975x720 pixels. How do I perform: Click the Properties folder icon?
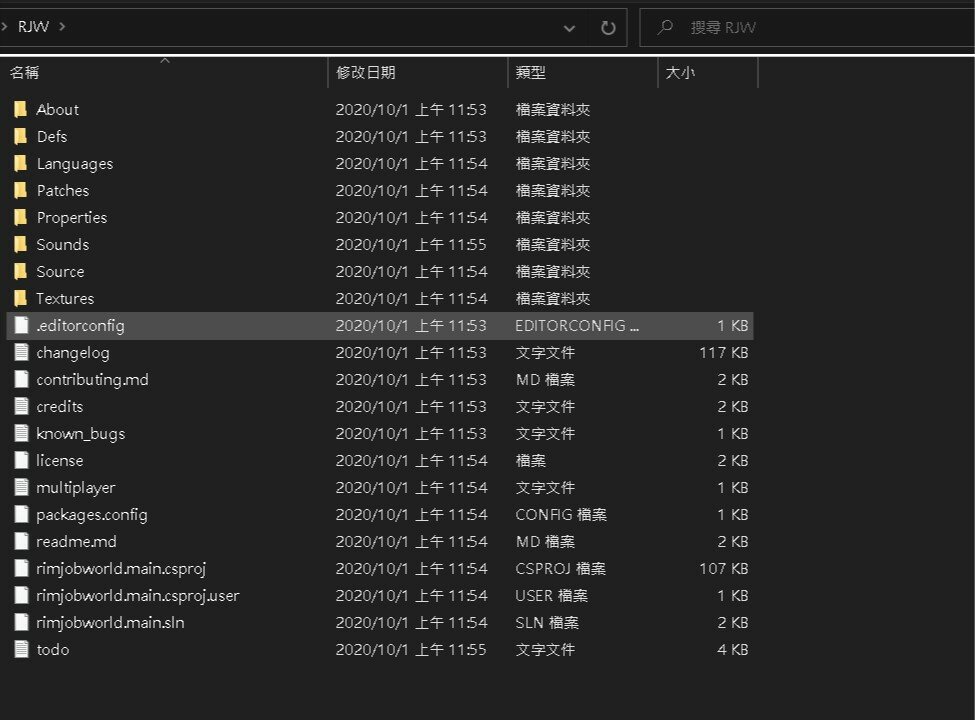click(x=21, y=218)
